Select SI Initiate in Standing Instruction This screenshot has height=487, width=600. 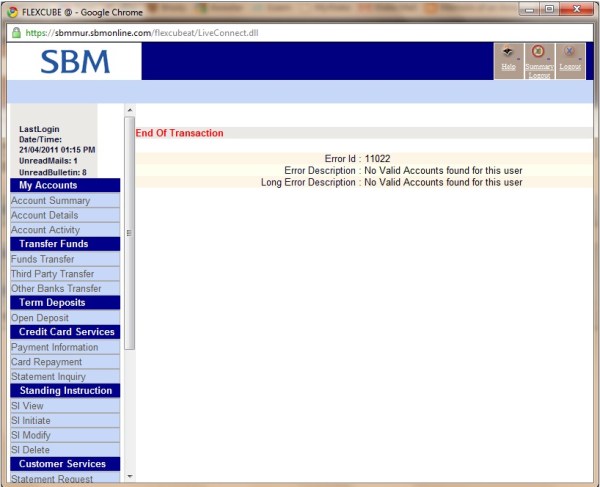coord(30,421)
